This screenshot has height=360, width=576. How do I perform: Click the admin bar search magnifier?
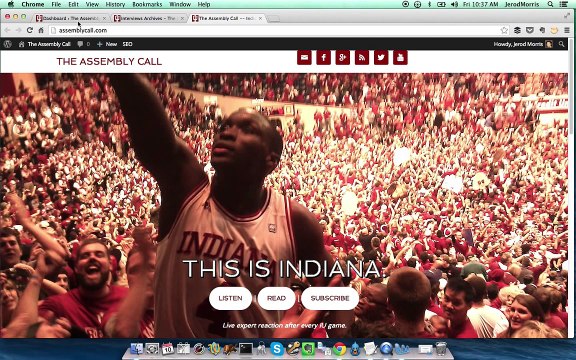pyautogui.click(x=561, y=44)
